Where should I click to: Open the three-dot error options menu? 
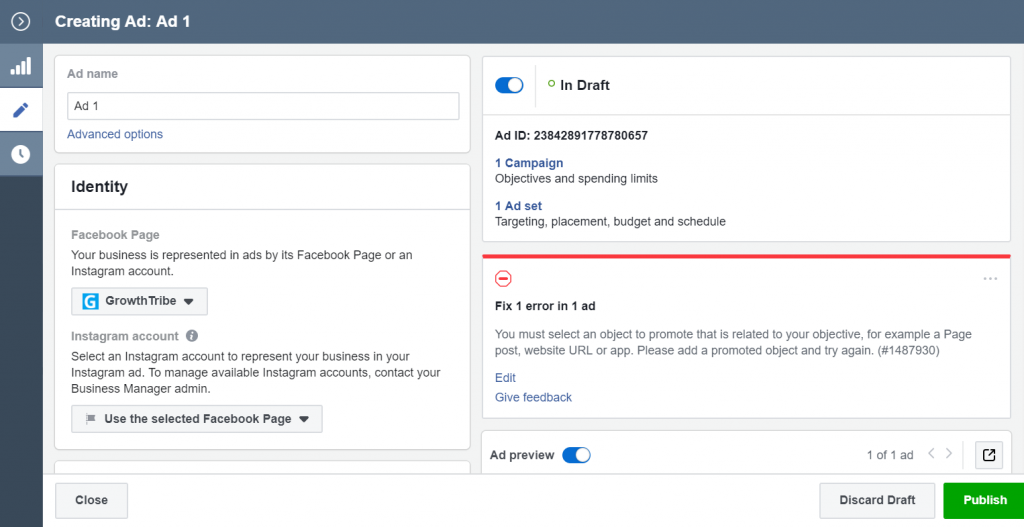click(990, 279)
